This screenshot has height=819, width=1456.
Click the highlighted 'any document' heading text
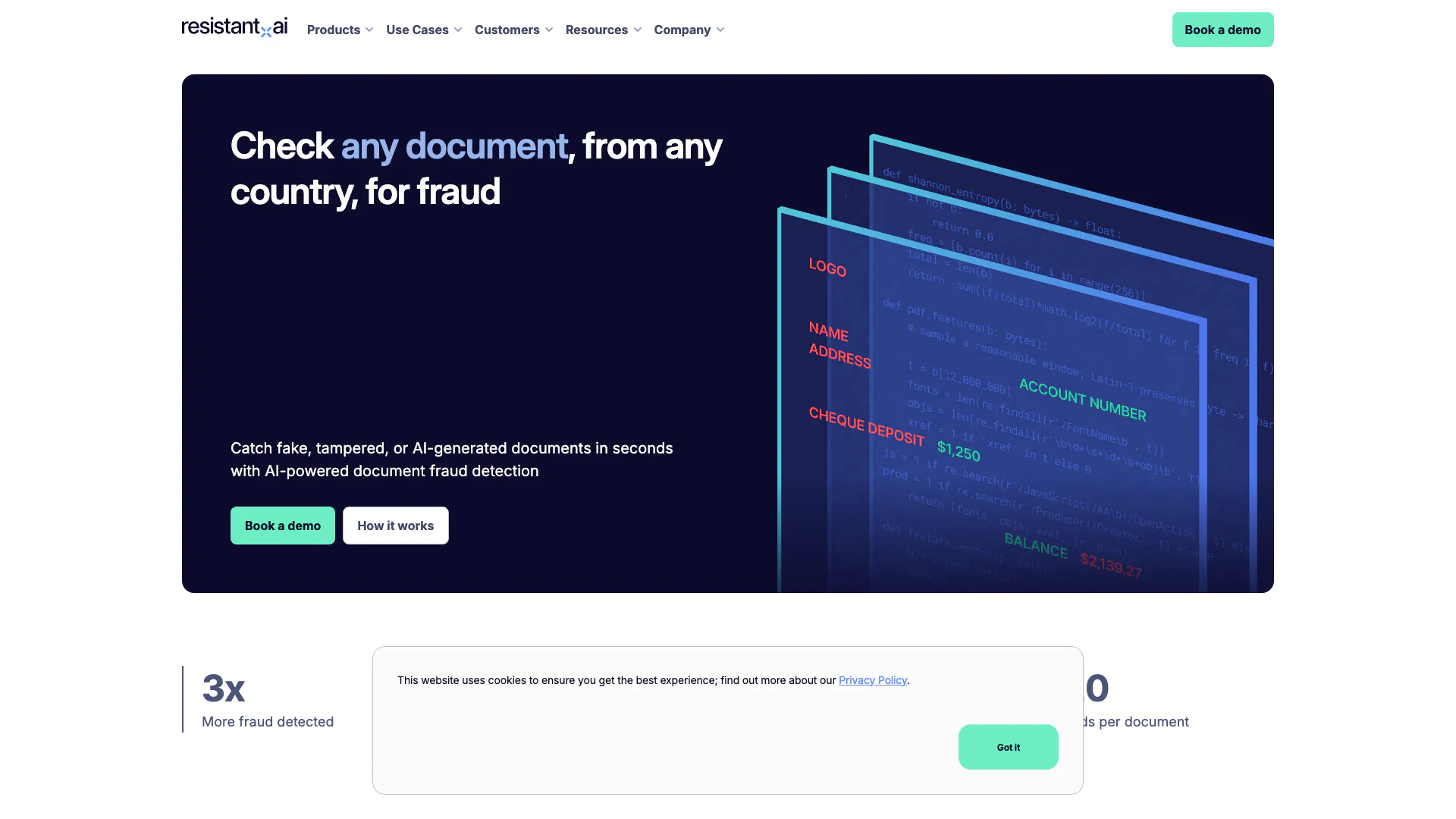click(453, 146)
